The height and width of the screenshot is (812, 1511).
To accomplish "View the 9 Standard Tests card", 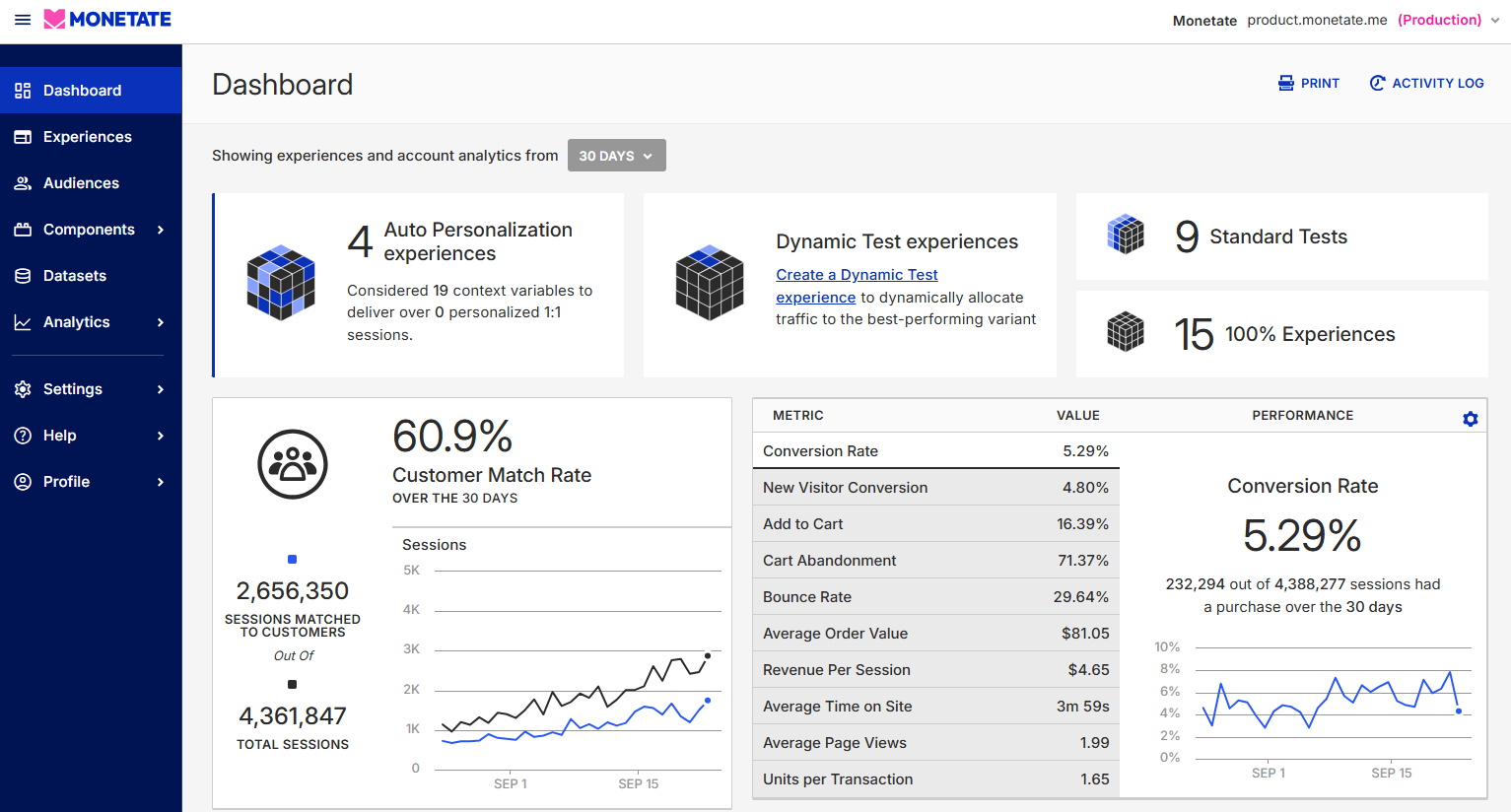I will click(x=1282, y=237).
